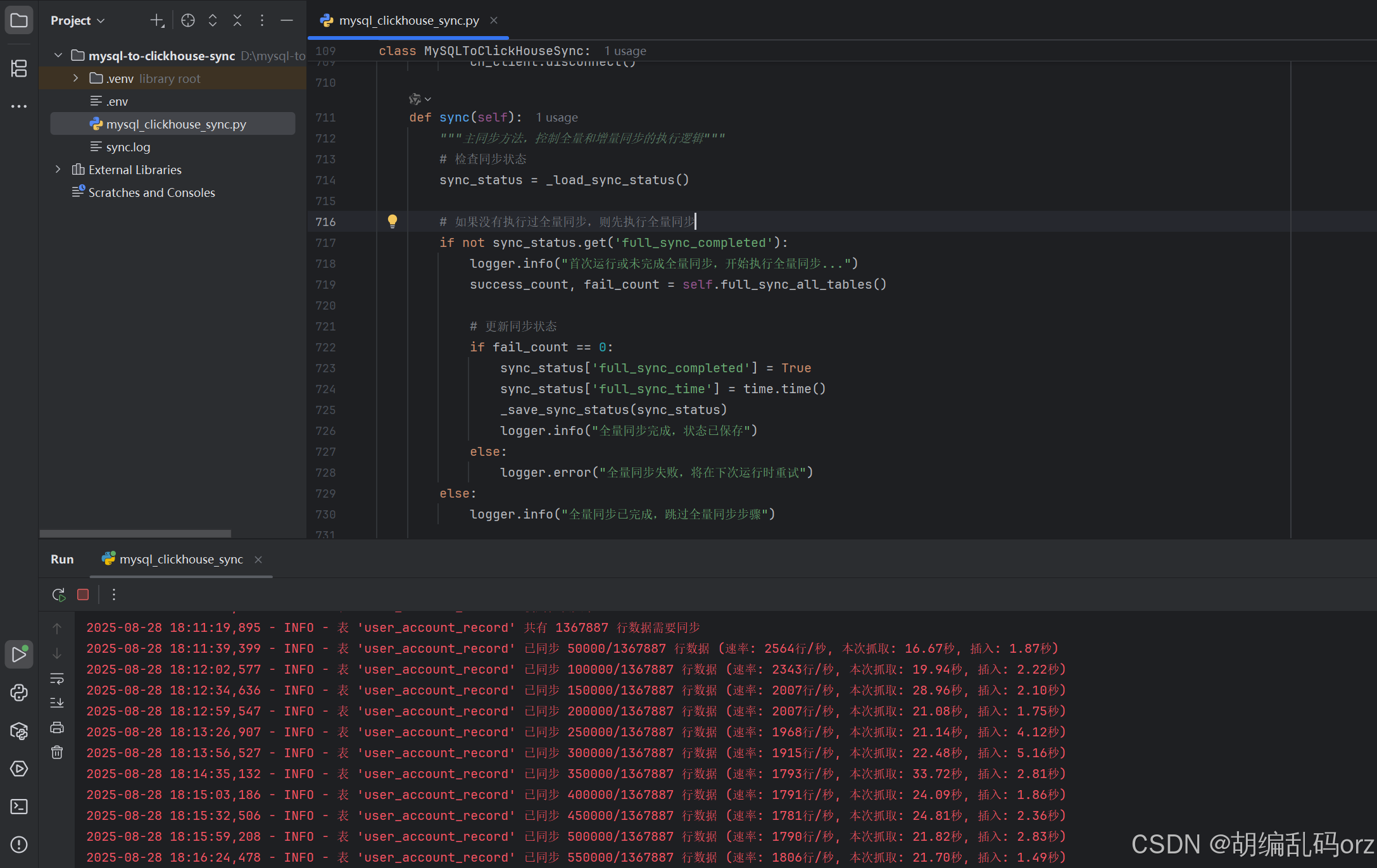Open Services tool window icon
Viewport: 1377px width, 868px height.
[19, 769]
